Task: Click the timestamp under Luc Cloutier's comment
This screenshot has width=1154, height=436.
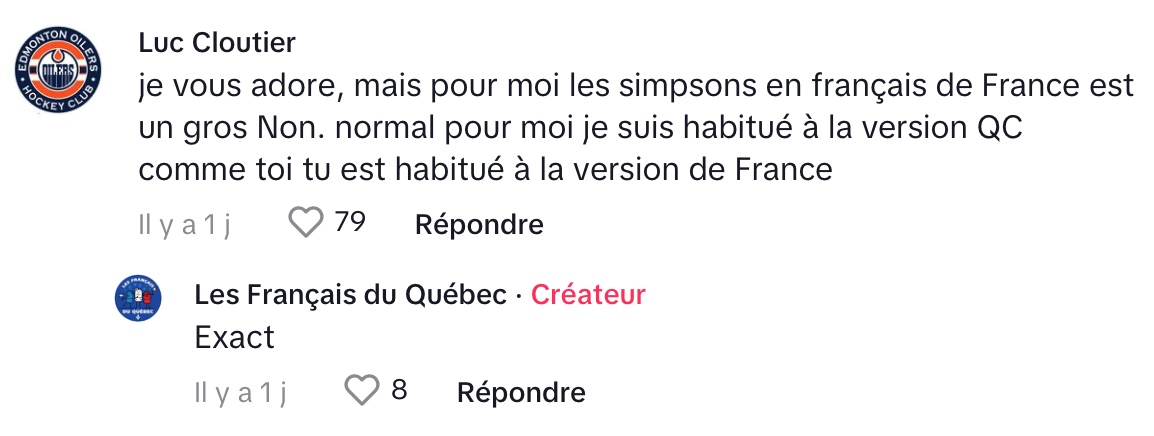Action: 185,225
